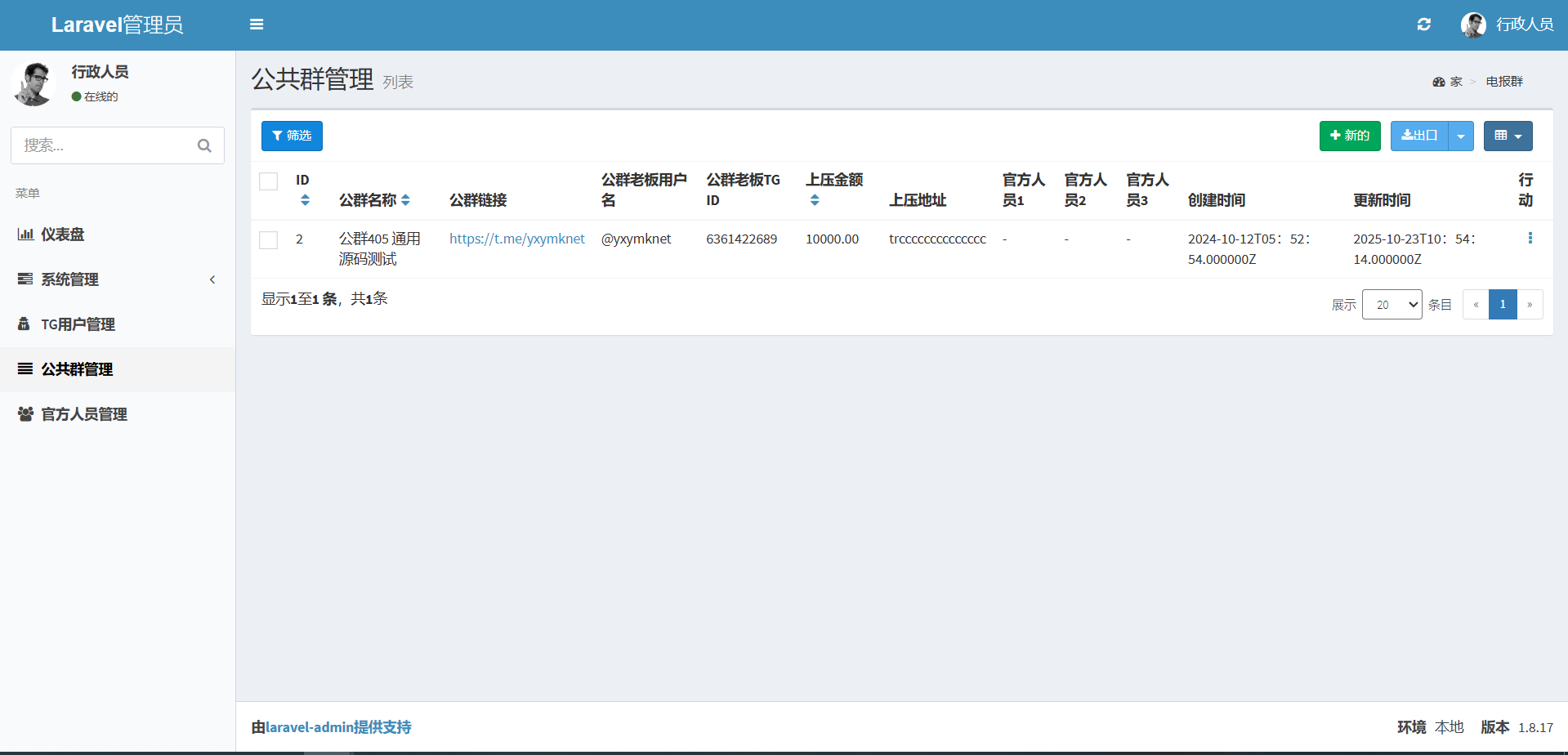Screen dimensions: 1568x755
Task: Open the 20 per-page select box
Action: click(x=1392, y=305)
